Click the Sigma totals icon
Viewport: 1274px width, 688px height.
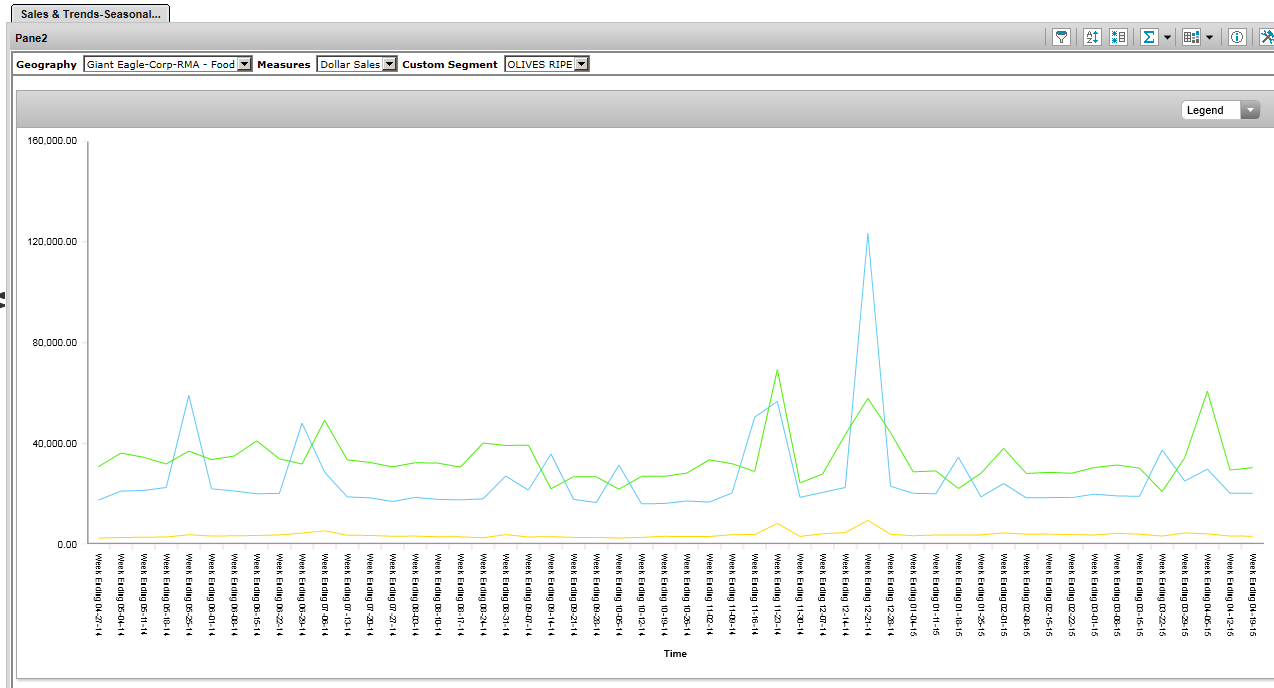1149,37
